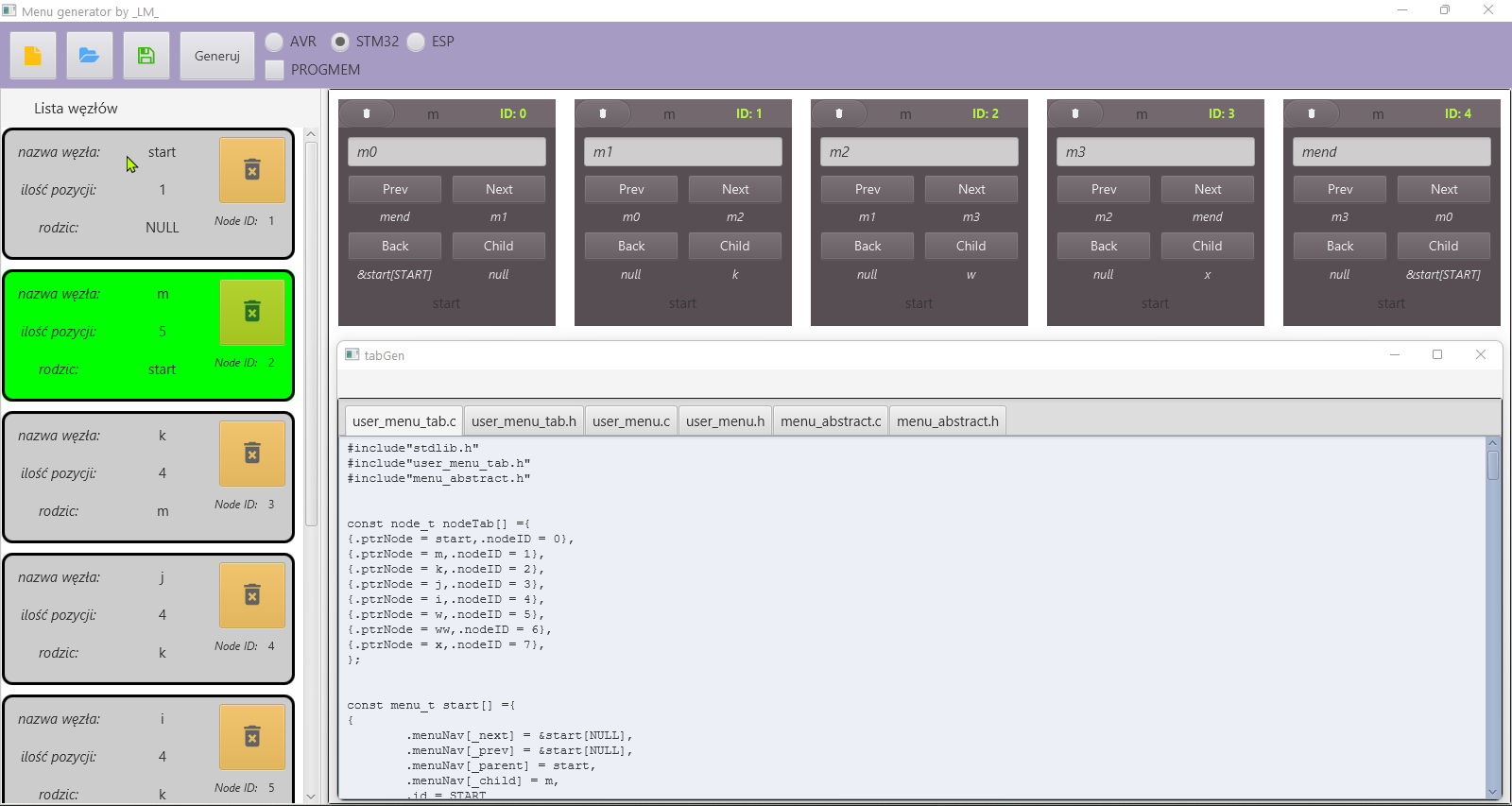
Task: Click trash icon on card ID: 1
Action: point(603,113)
